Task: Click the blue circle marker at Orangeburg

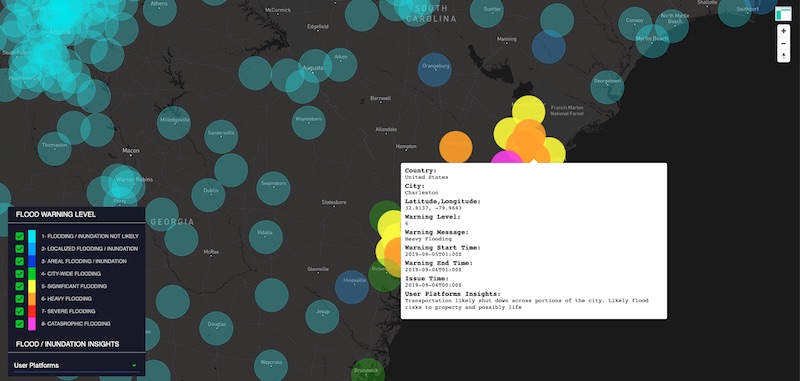Action: point(434,69)
